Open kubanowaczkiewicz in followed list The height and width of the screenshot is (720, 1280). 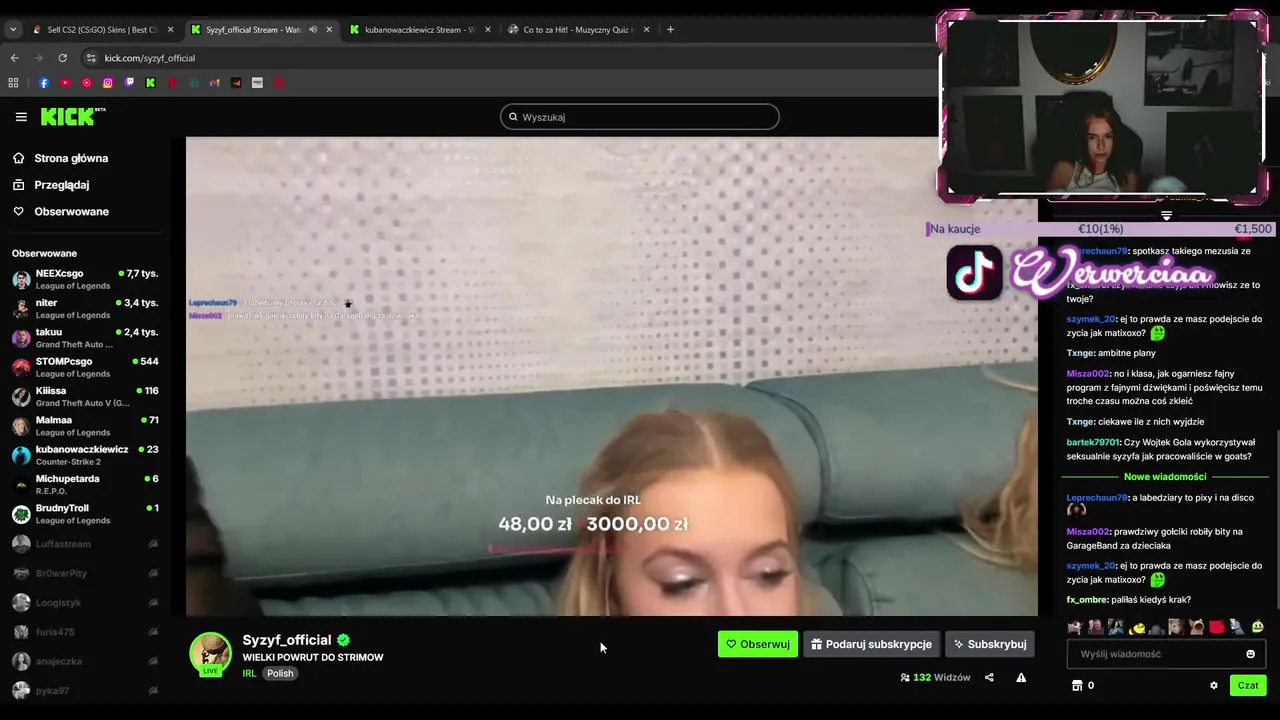pos(85,455)
